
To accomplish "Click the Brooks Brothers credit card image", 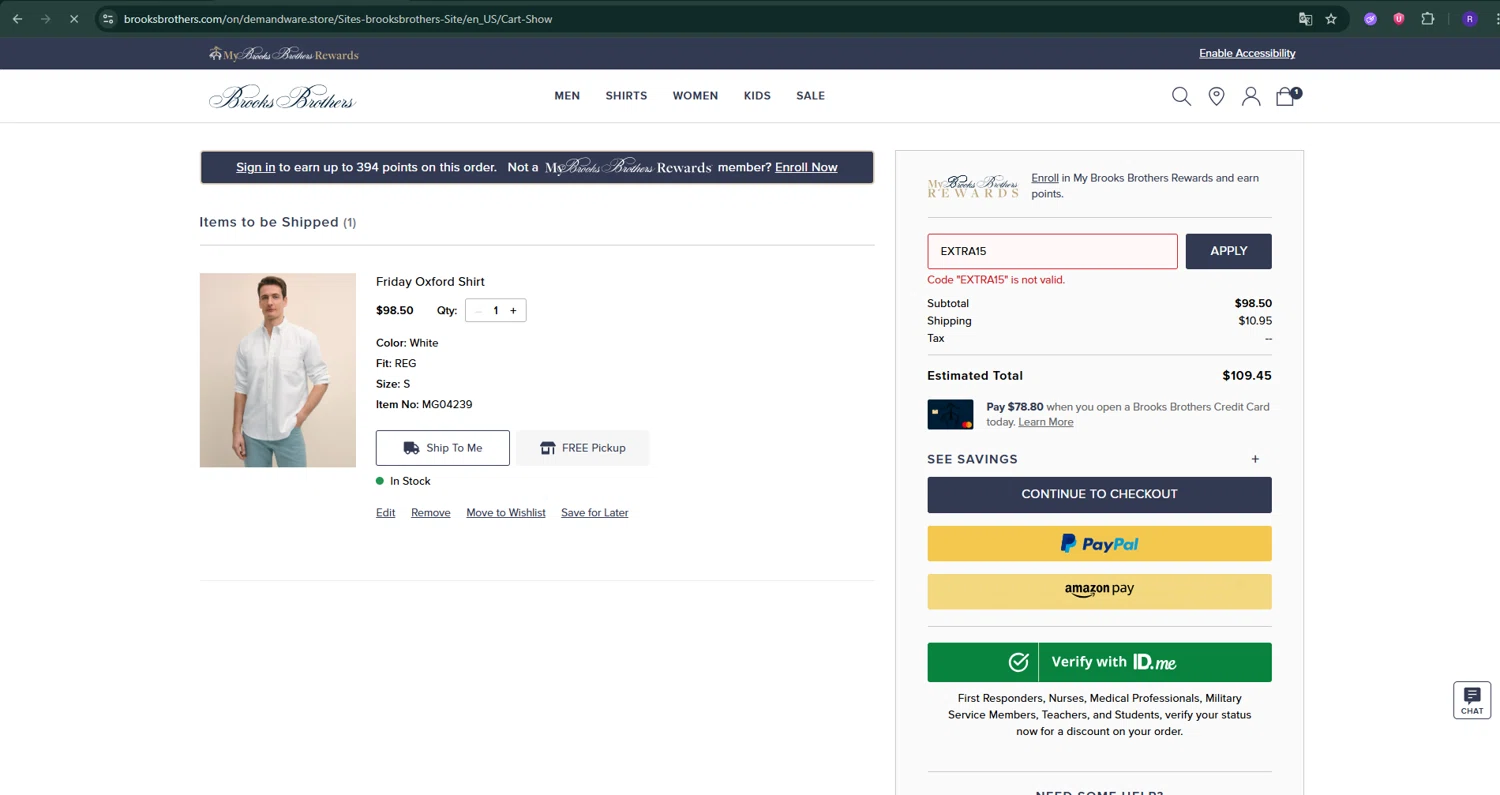I will [950, 414].
